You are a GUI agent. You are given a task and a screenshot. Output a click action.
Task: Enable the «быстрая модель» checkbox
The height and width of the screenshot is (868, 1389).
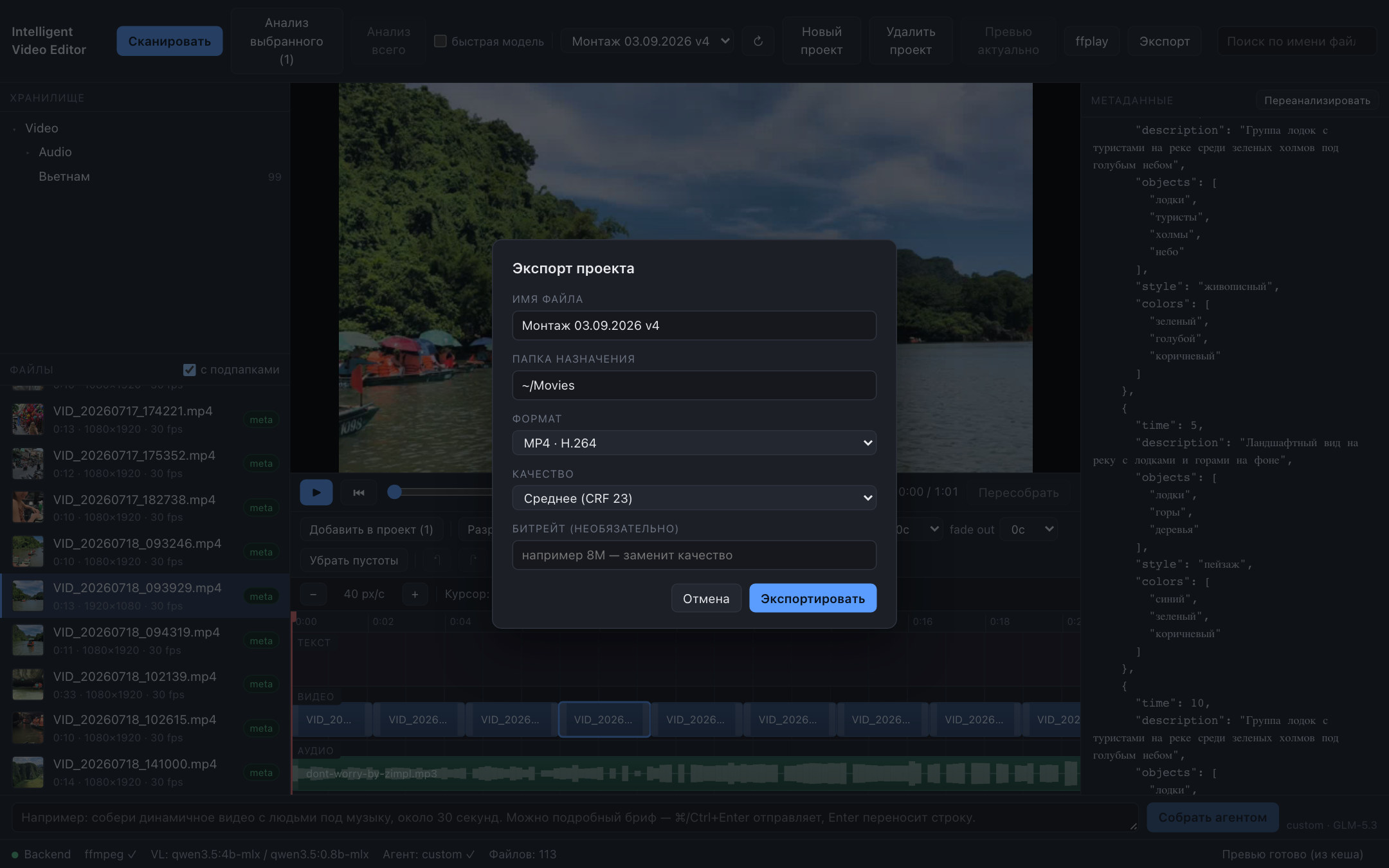pyautogui.click(x=440, y=41)
